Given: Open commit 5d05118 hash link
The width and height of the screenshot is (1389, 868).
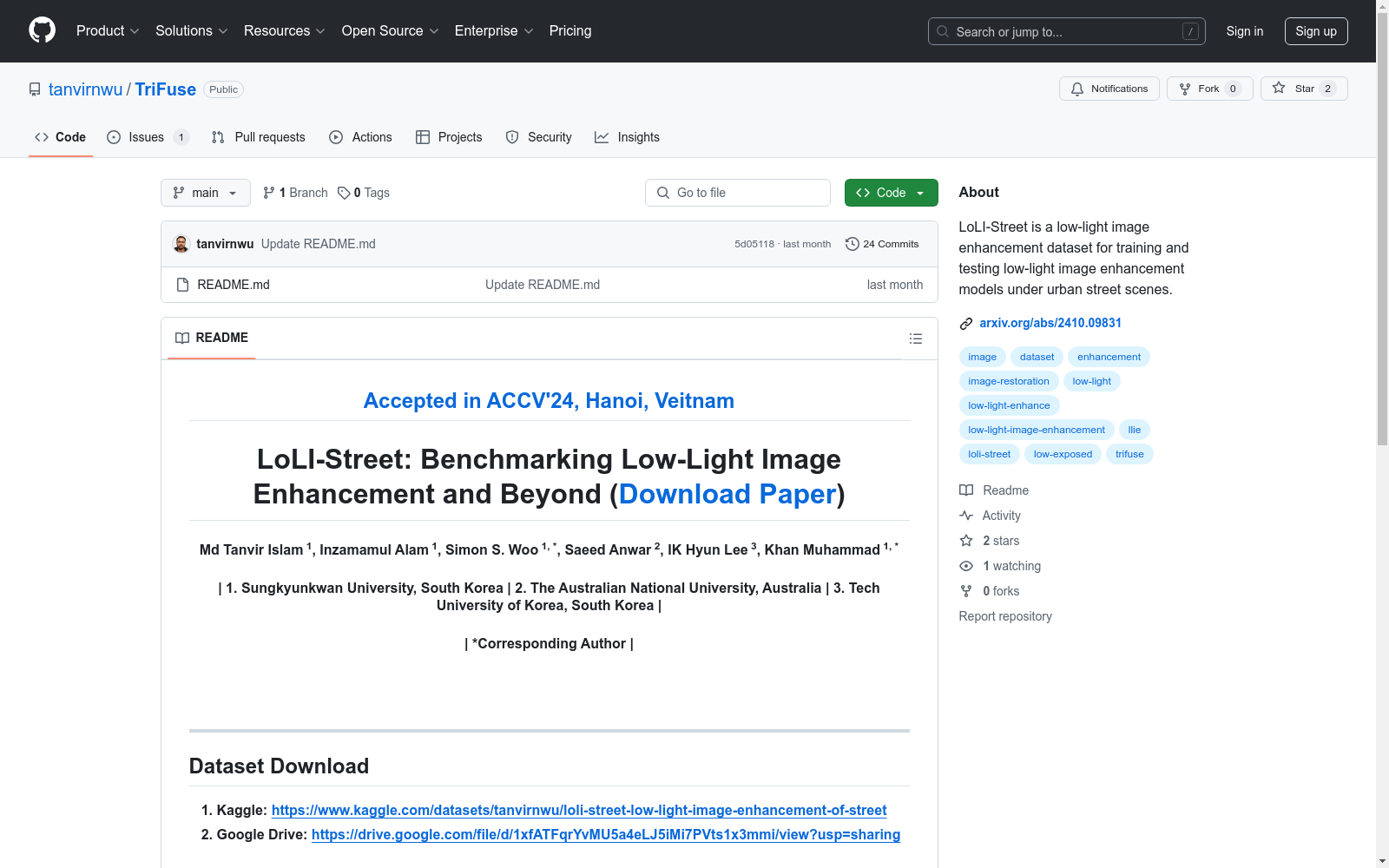Looking at the screenshot, I should click(x=754, y=244).
